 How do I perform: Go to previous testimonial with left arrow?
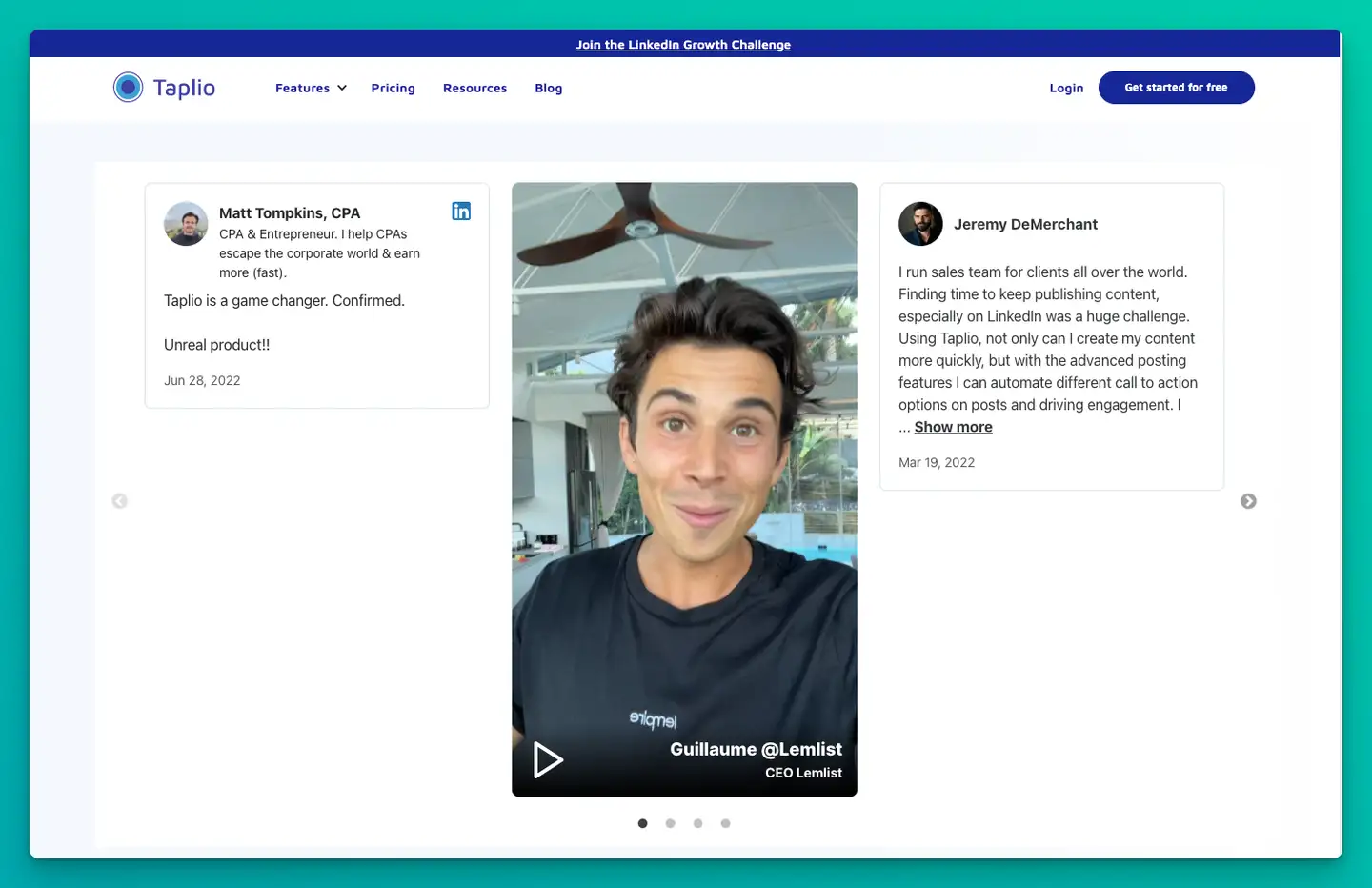tap(120, 501)
